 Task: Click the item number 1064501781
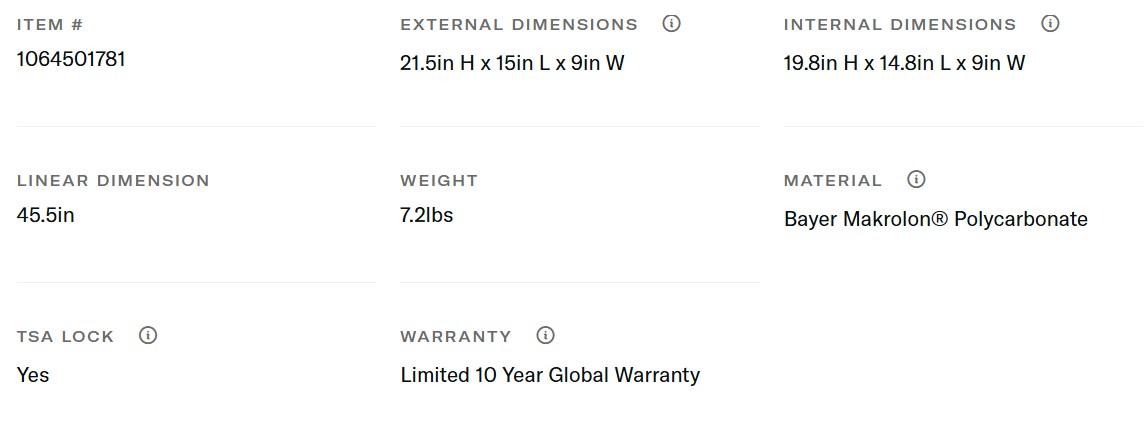point(71,60)
